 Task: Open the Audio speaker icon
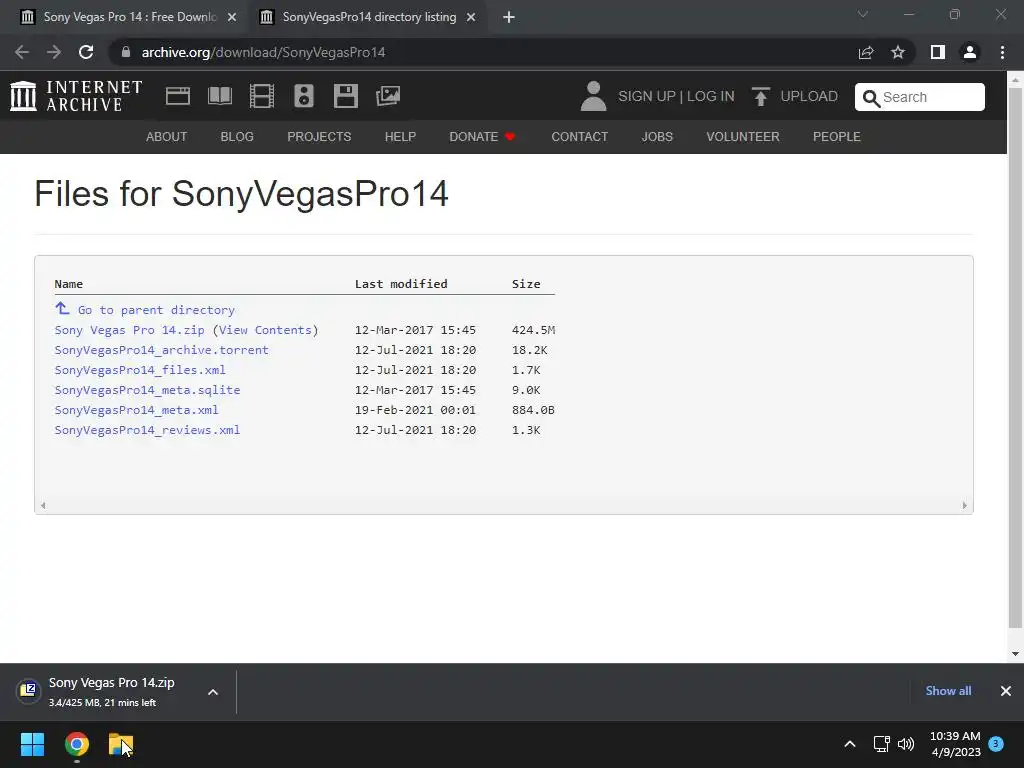click(304, 96)
